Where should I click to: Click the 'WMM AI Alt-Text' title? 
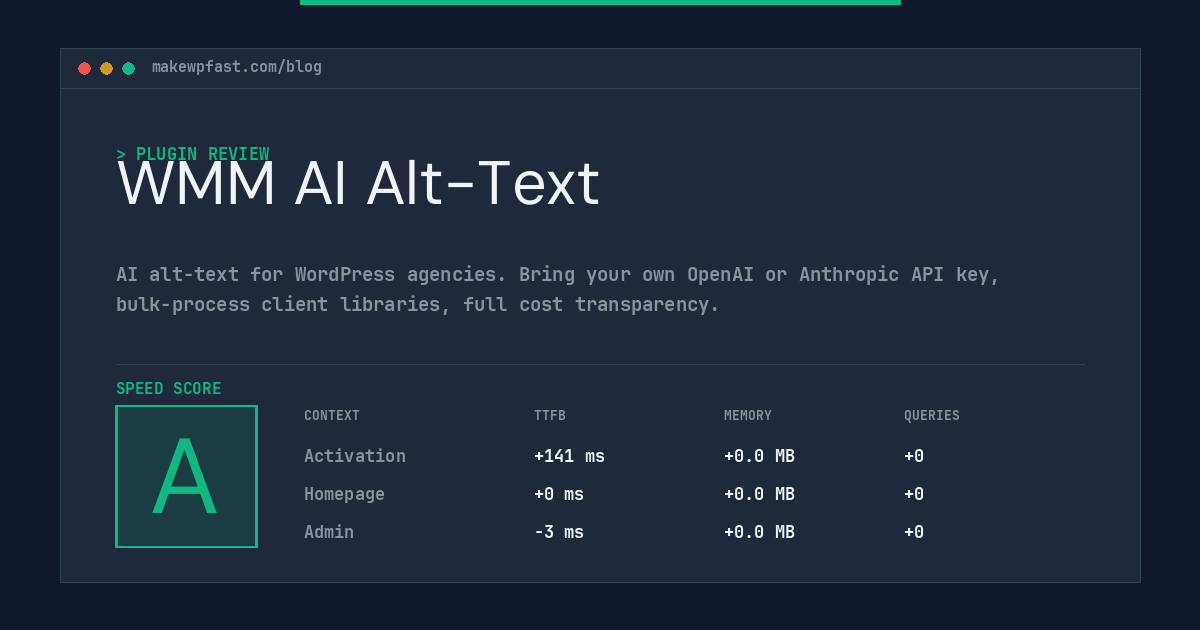358,184
